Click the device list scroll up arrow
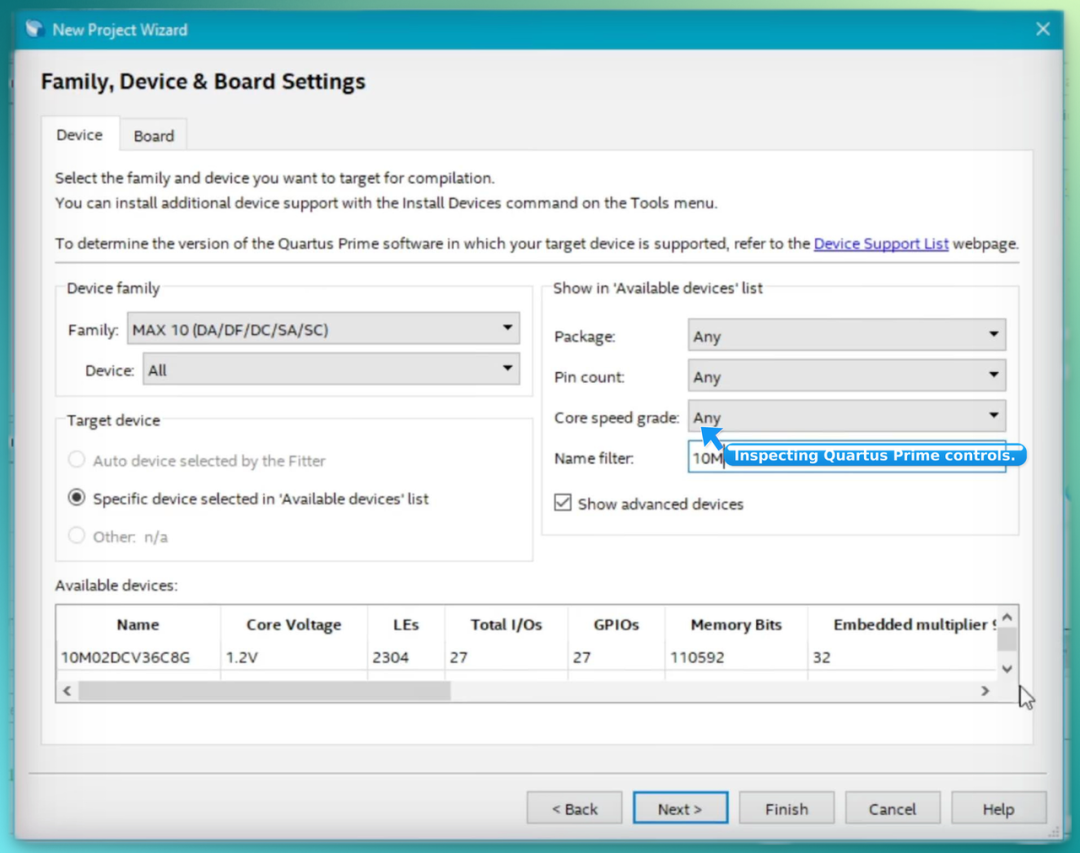 coord(1007,617)
